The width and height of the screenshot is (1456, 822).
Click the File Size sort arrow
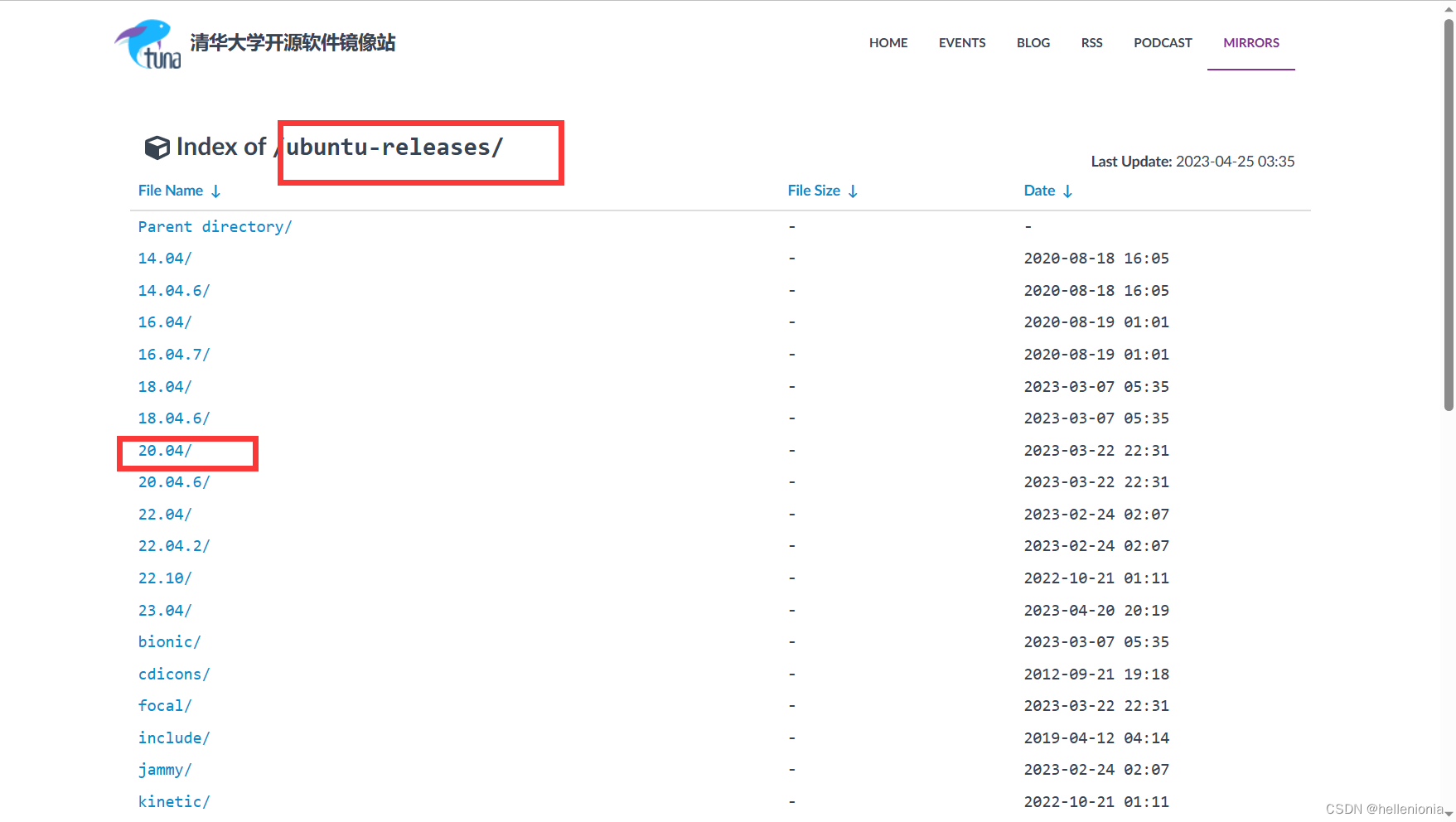[x=853, y=191]
